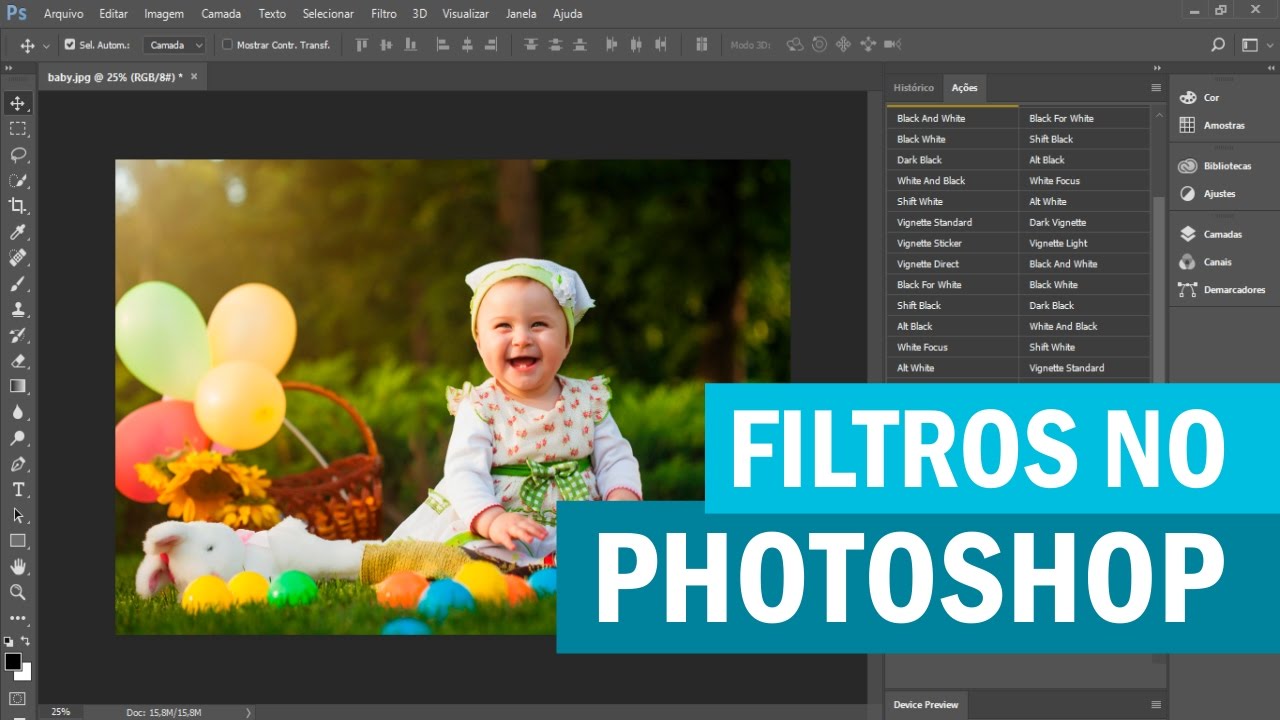Select the Horizontal Type tool
Screen dimensions: 1280x720
18,489
